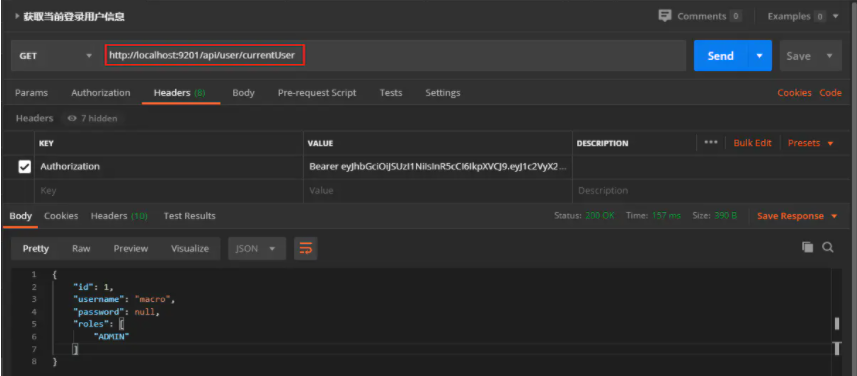857x376 pixels.
Task: Show the 7 hidden headers eye icon
Action: 72,118
